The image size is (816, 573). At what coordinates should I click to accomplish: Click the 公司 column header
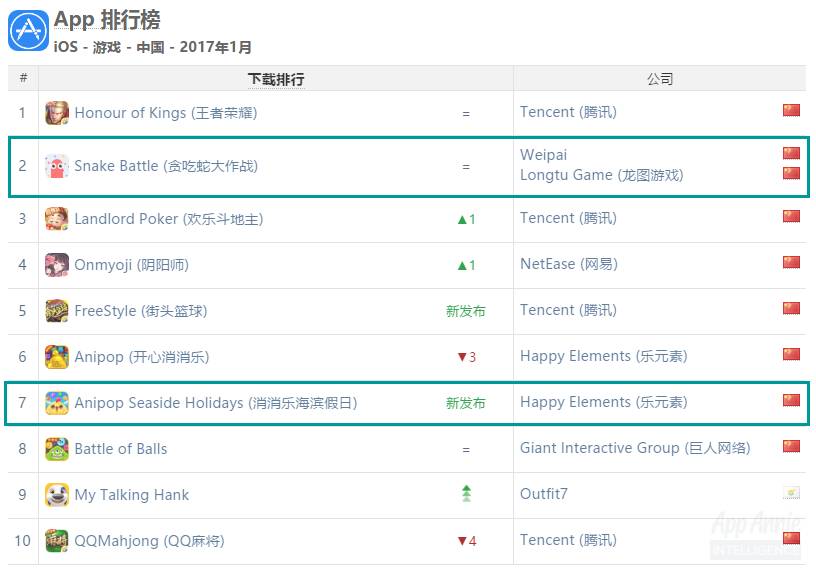[x=660, y=79]
